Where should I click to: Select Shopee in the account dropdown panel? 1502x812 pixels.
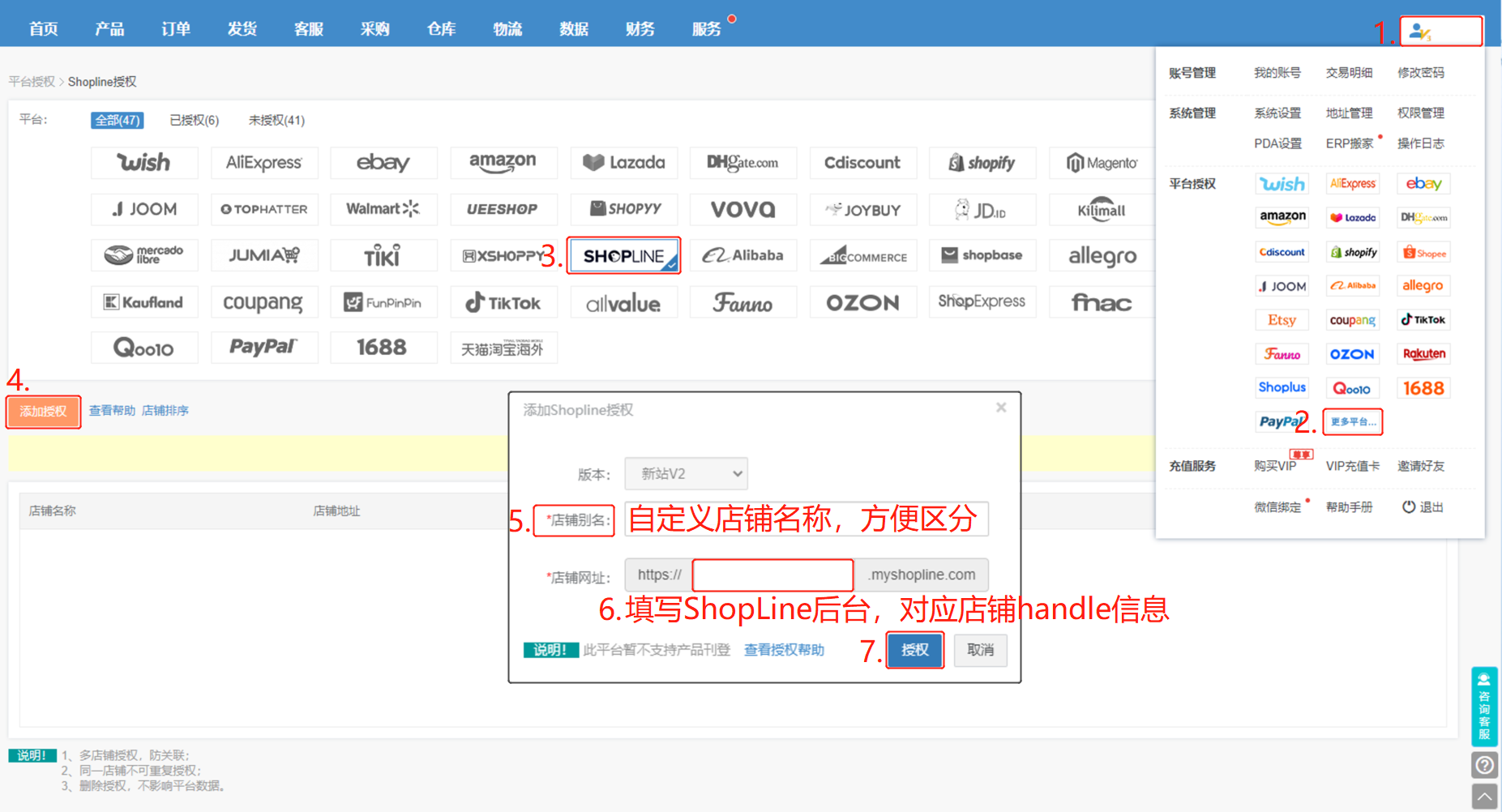(1424, 253)
